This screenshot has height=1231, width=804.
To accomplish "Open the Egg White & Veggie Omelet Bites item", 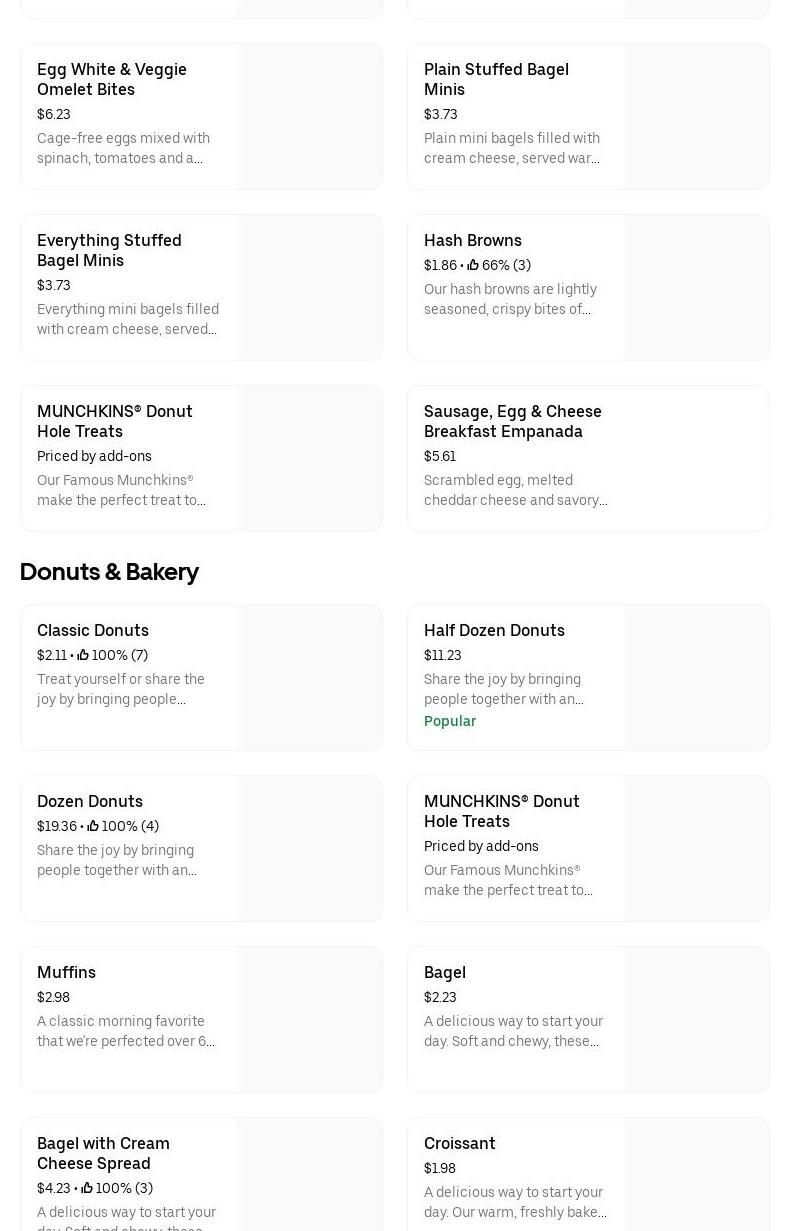I will coord(112,79).
